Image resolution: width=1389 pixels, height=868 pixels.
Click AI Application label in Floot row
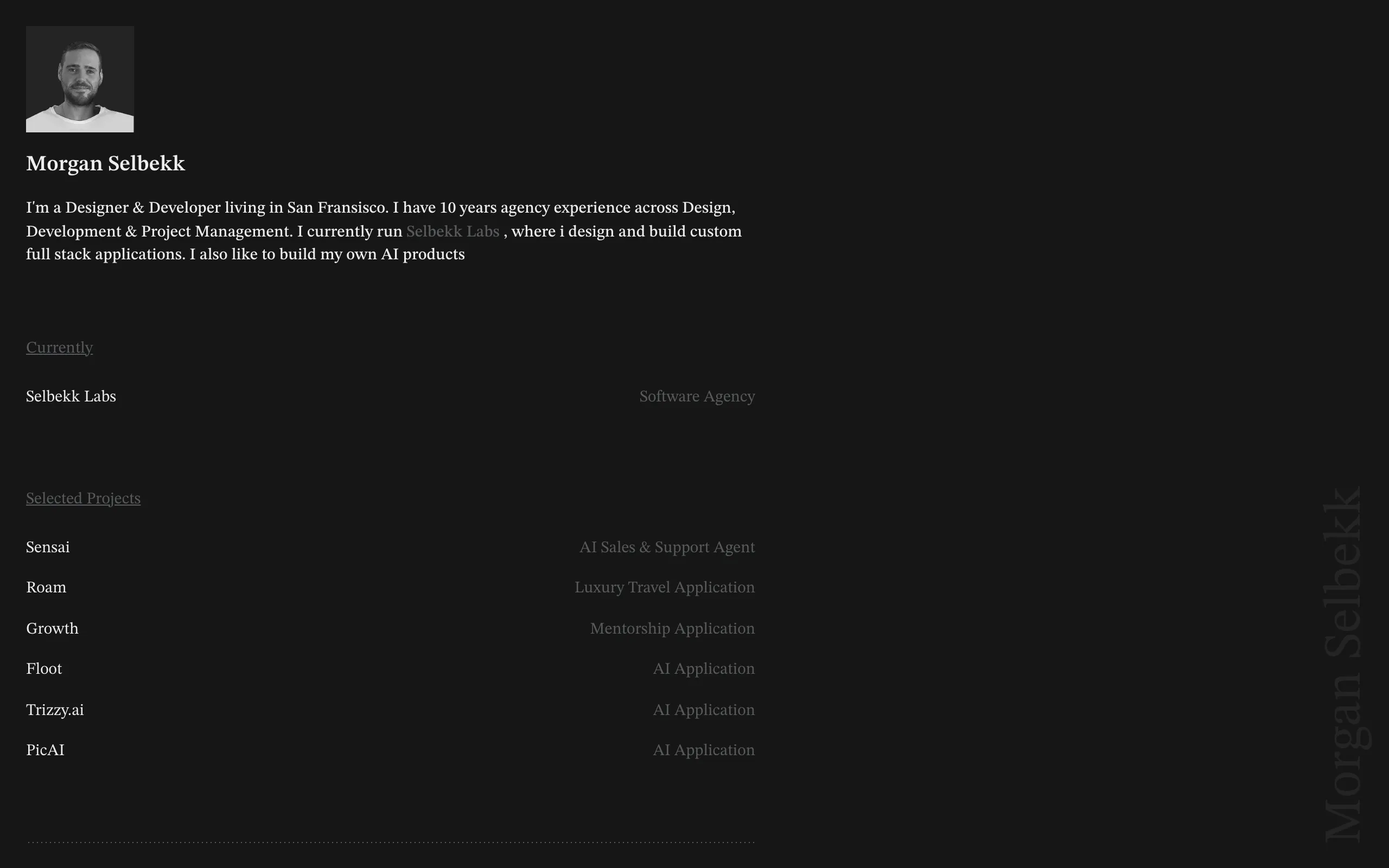[x=704, y=669]
